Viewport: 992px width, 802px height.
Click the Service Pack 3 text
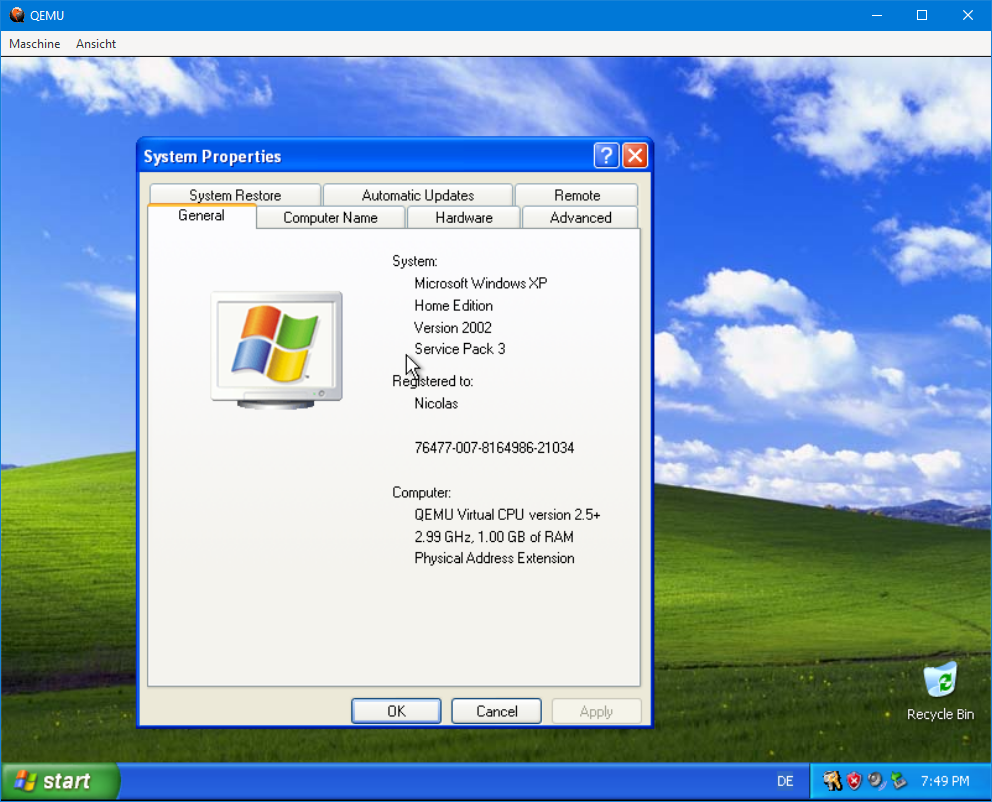pyautogui.click(x=460, y=349)
